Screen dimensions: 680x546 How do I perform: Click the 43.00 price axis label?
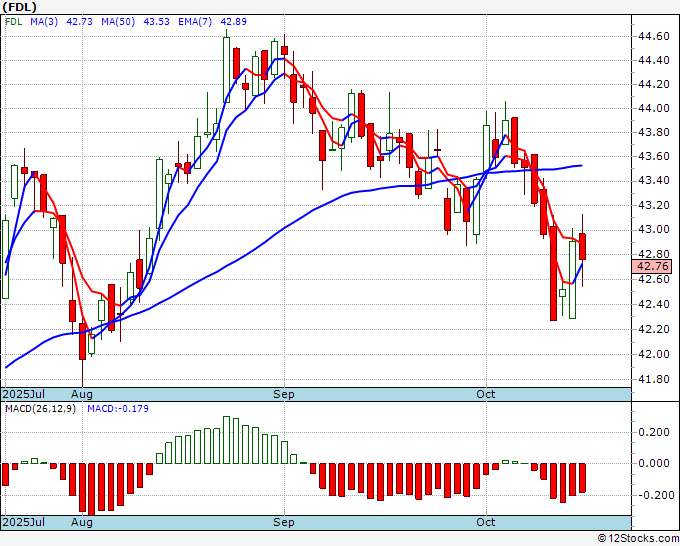coord(654,229)
